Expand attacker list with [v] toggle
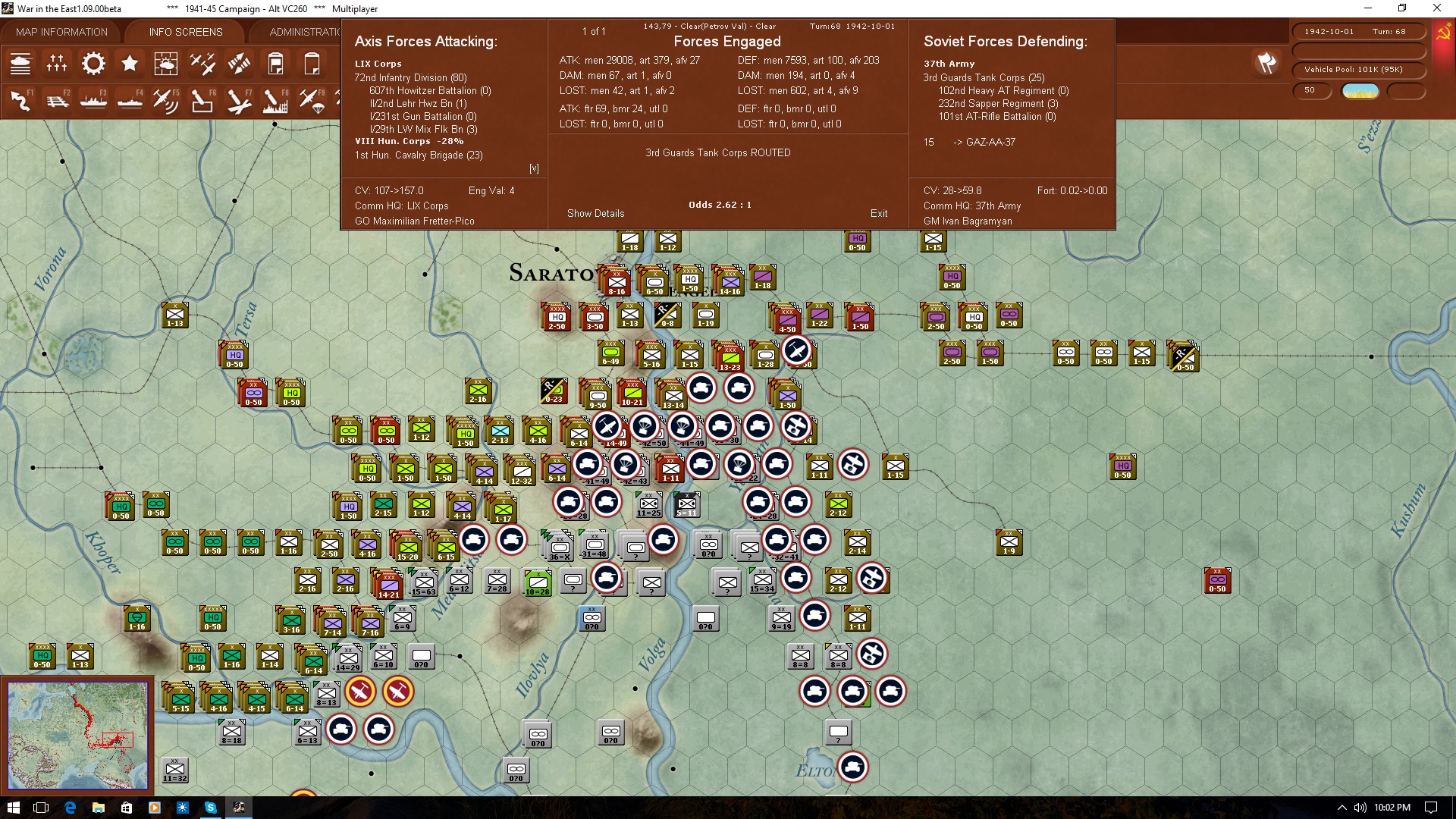The image size is (1456, 819). click(x=534, y=168)
